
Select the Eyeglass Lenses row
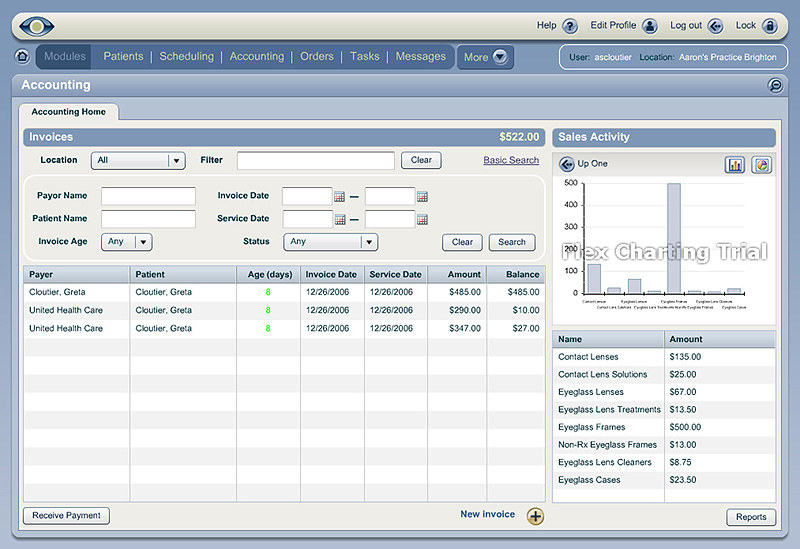point(664,392)
